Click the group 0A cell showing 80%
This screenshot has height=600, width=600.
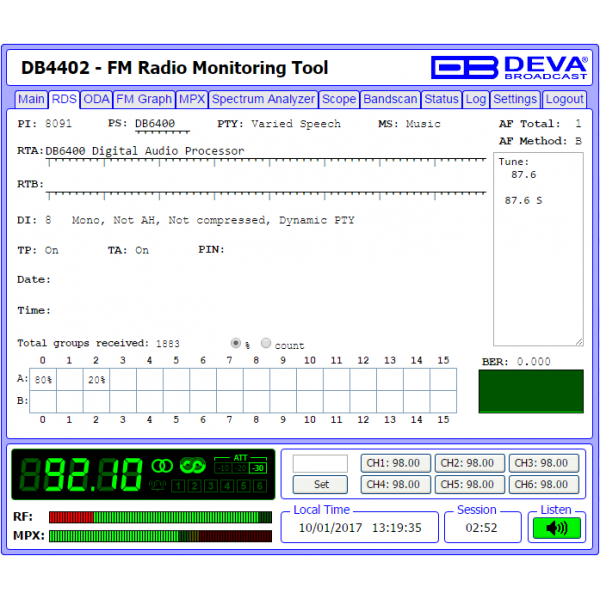pos(43,380)
